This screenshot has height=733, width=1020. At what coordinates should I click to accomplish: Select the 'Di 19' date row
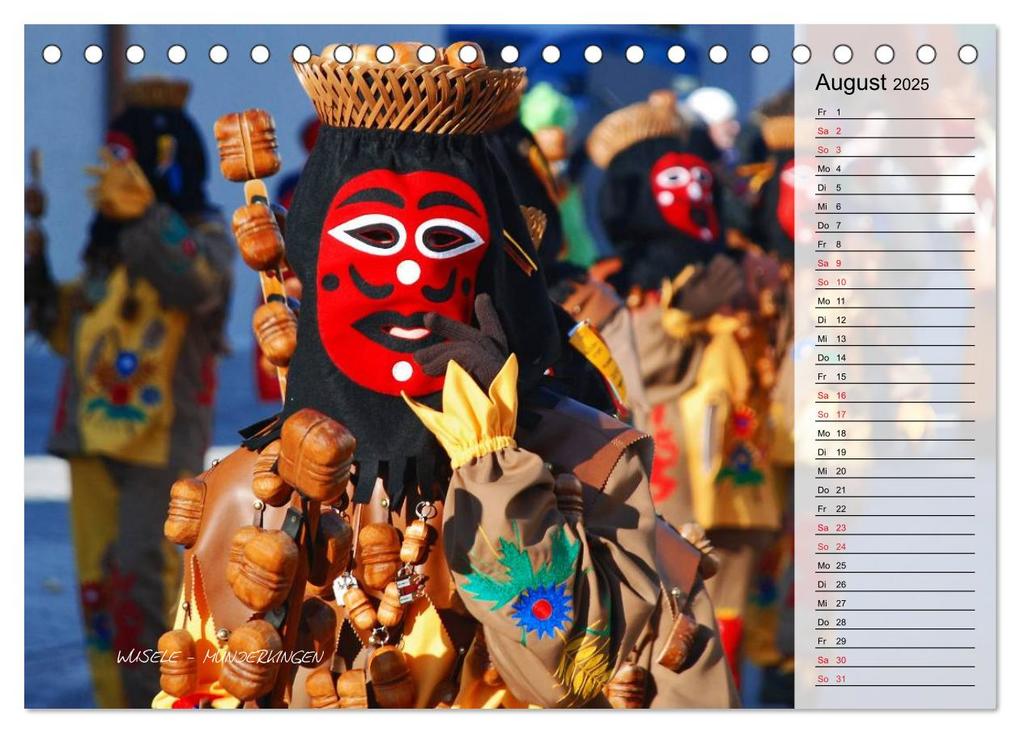(895, 451)
